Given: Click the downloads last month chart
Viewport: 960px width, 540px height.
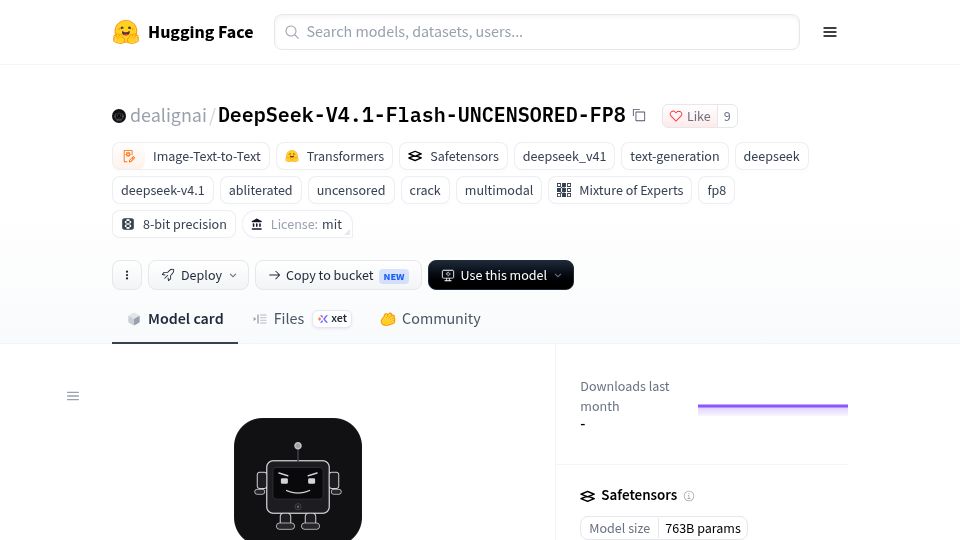Looking at the screenshot, I should [773, 409].
